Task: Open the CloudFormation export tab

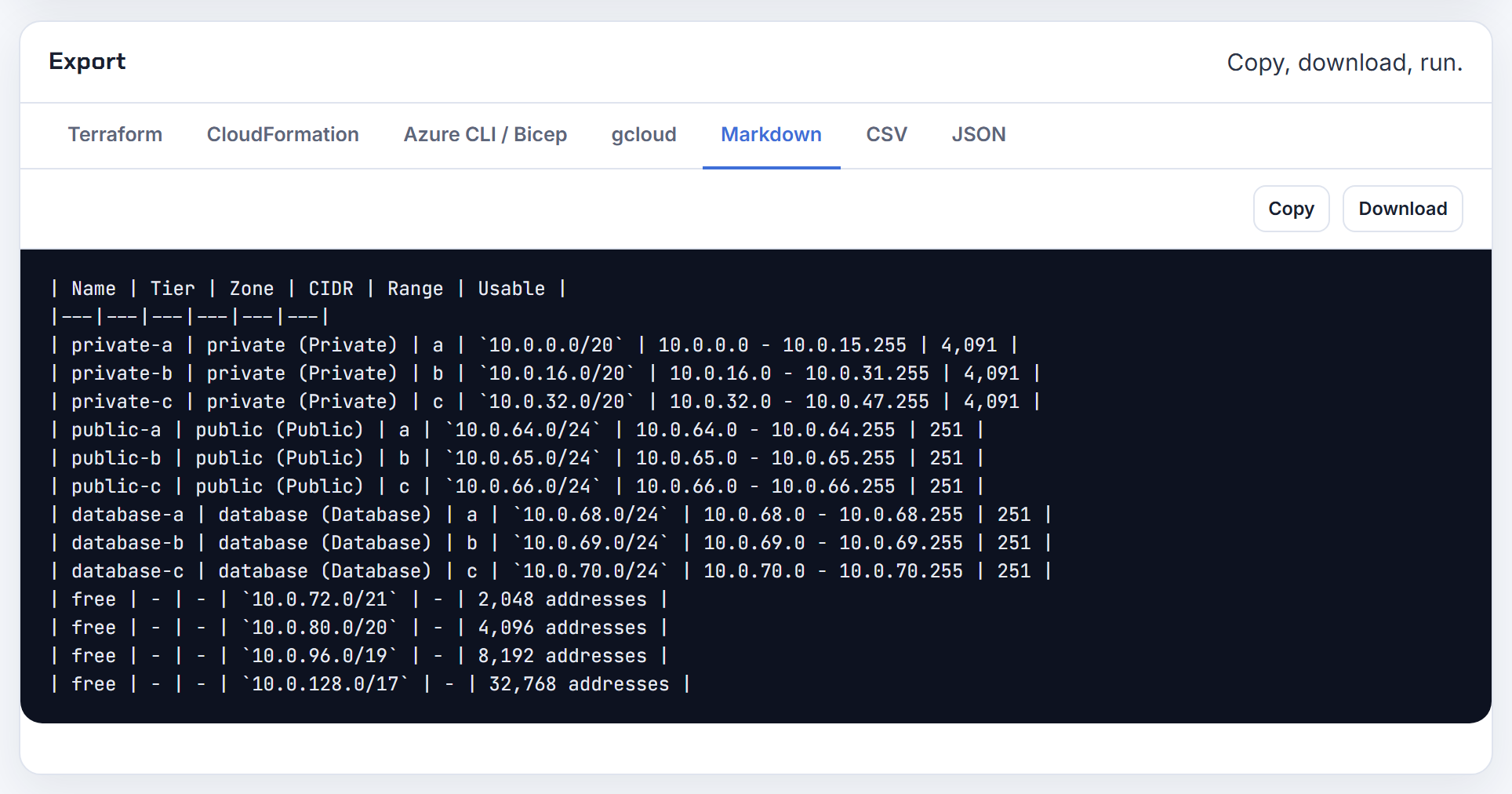Action: click(283, 135)
